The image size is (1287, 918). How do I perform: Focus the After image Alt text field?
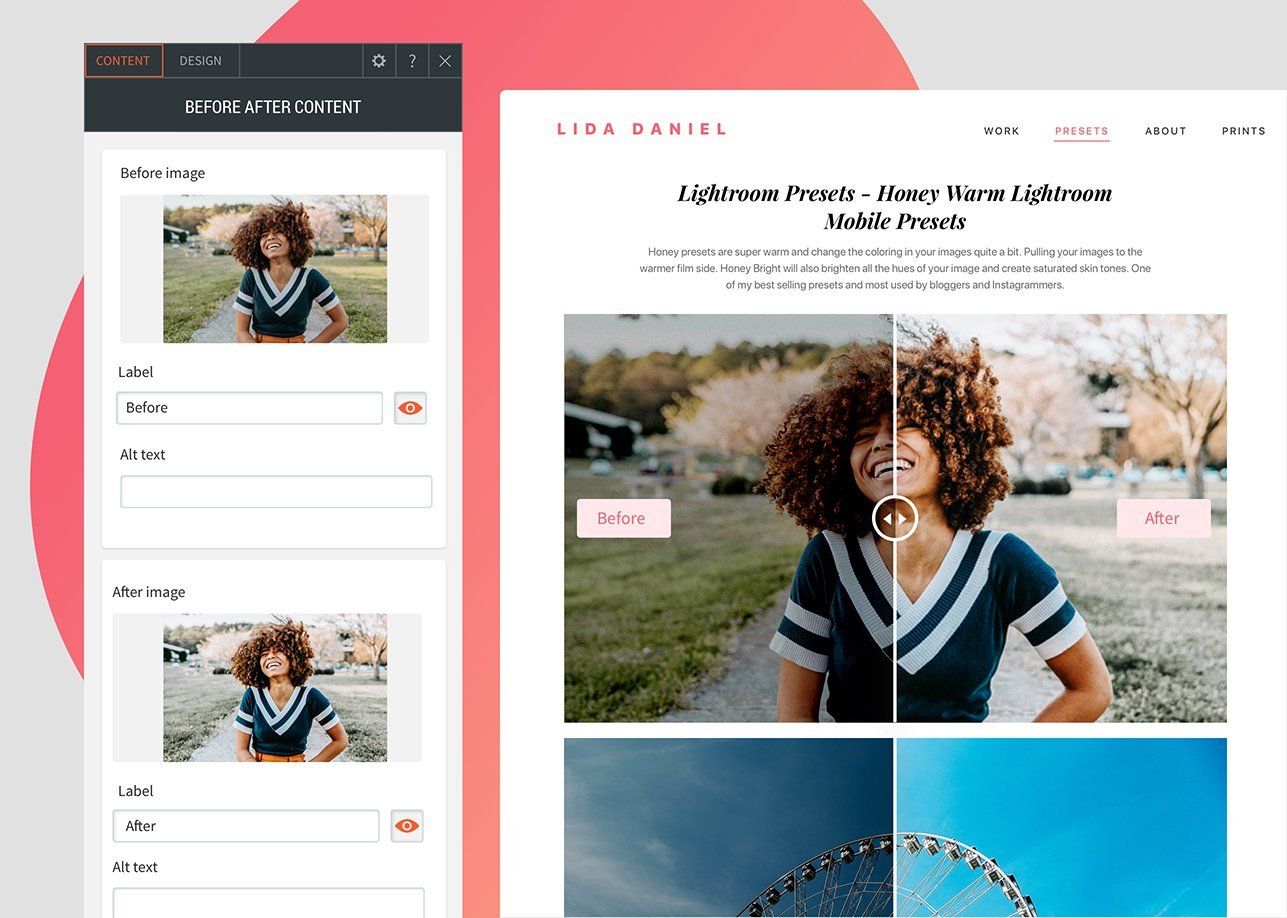click(x=268, y=903)
